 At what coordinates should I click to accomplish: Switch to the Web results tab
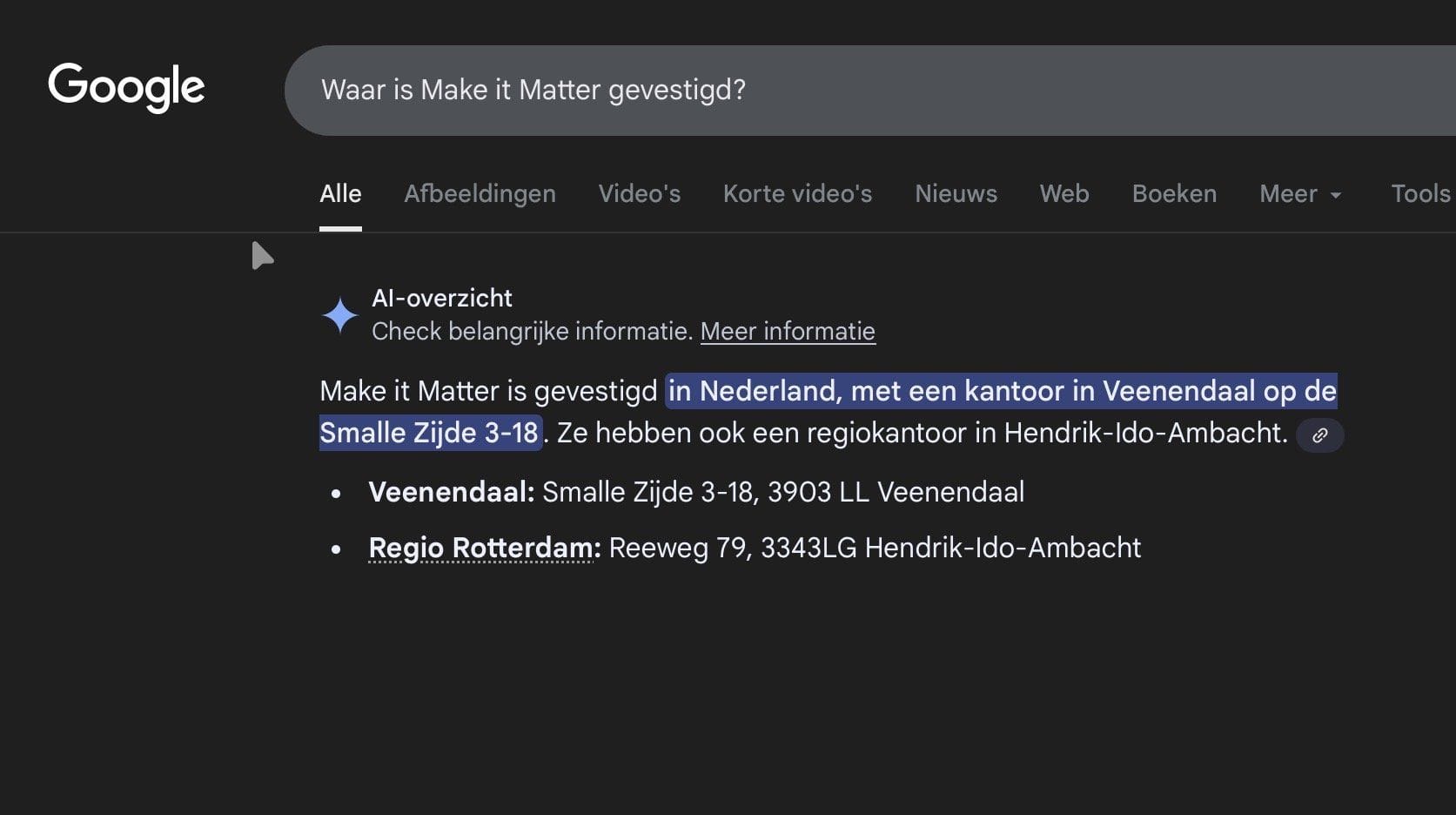[1063, 193]
